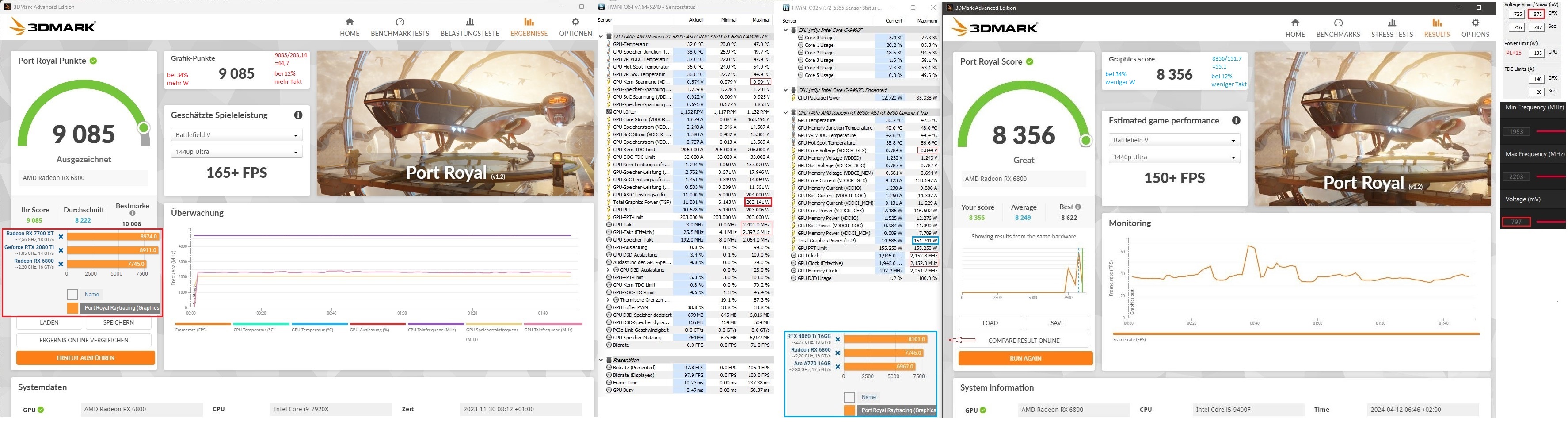Click the 3DMark logo in German window

click(x=52, y=27)
